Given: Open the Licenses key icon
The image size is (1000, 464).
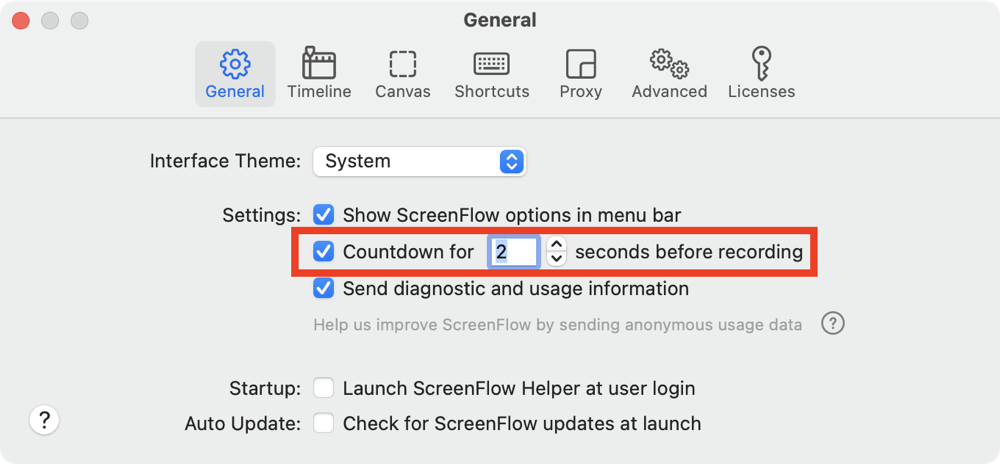Looking at the screenshot, I should (x=761, y=64).
